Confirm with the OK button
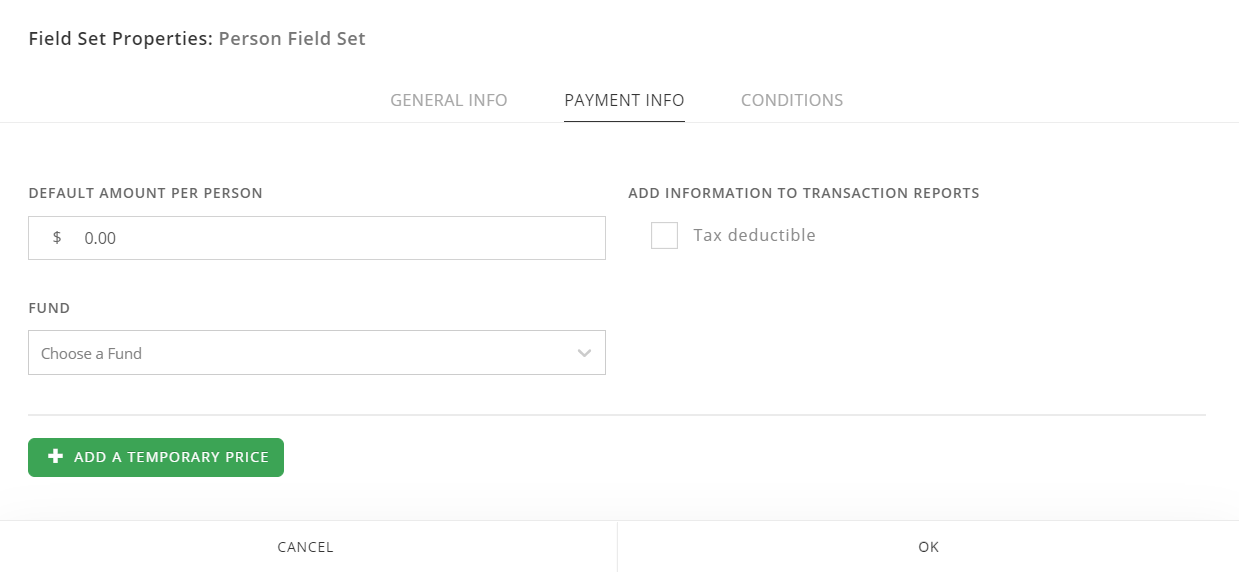The height and width of the screenshot is (572, 1239). point(928,547)
